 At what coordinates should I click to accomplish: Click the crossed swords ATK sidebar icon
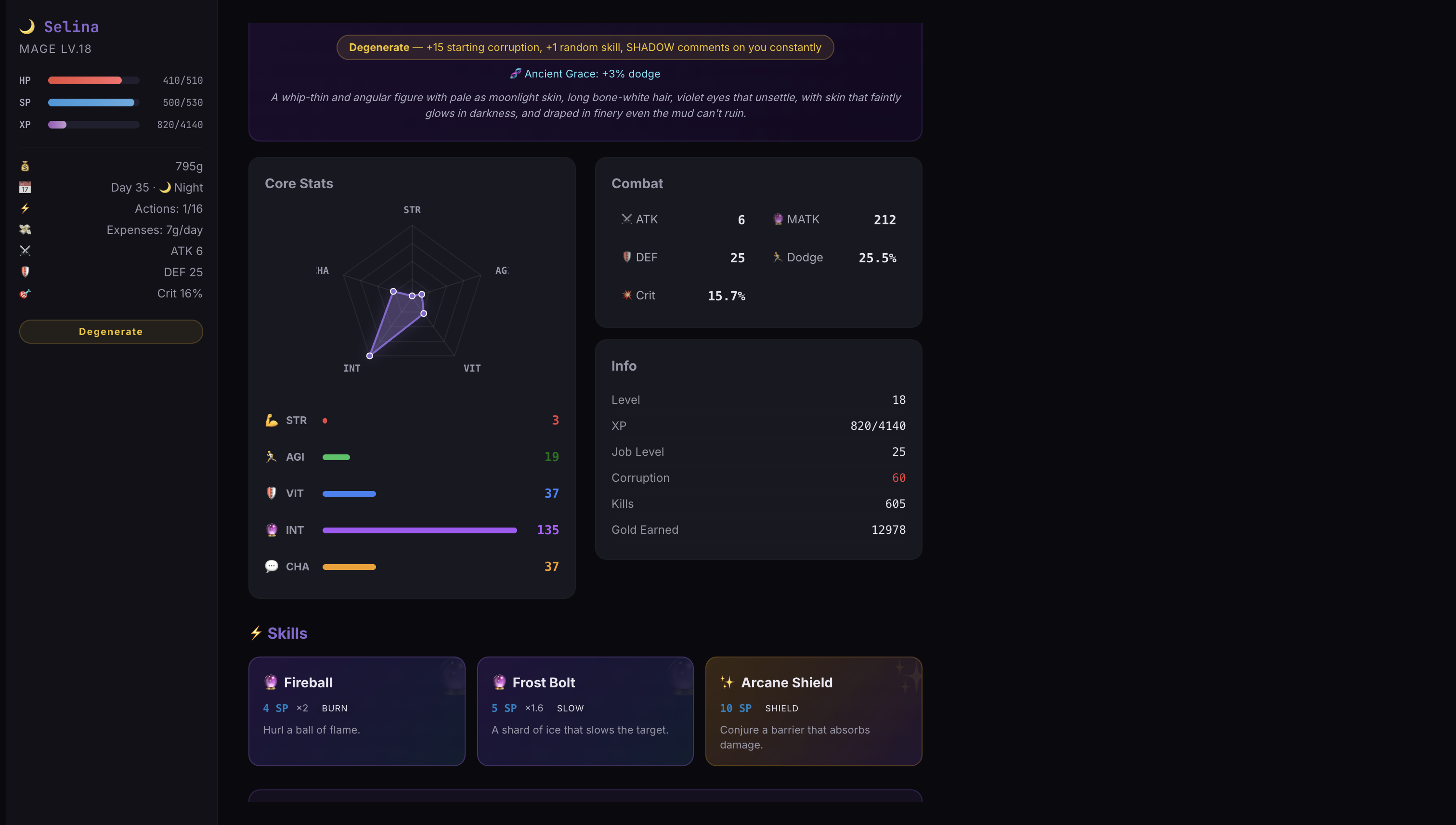[x=25, y=250]
